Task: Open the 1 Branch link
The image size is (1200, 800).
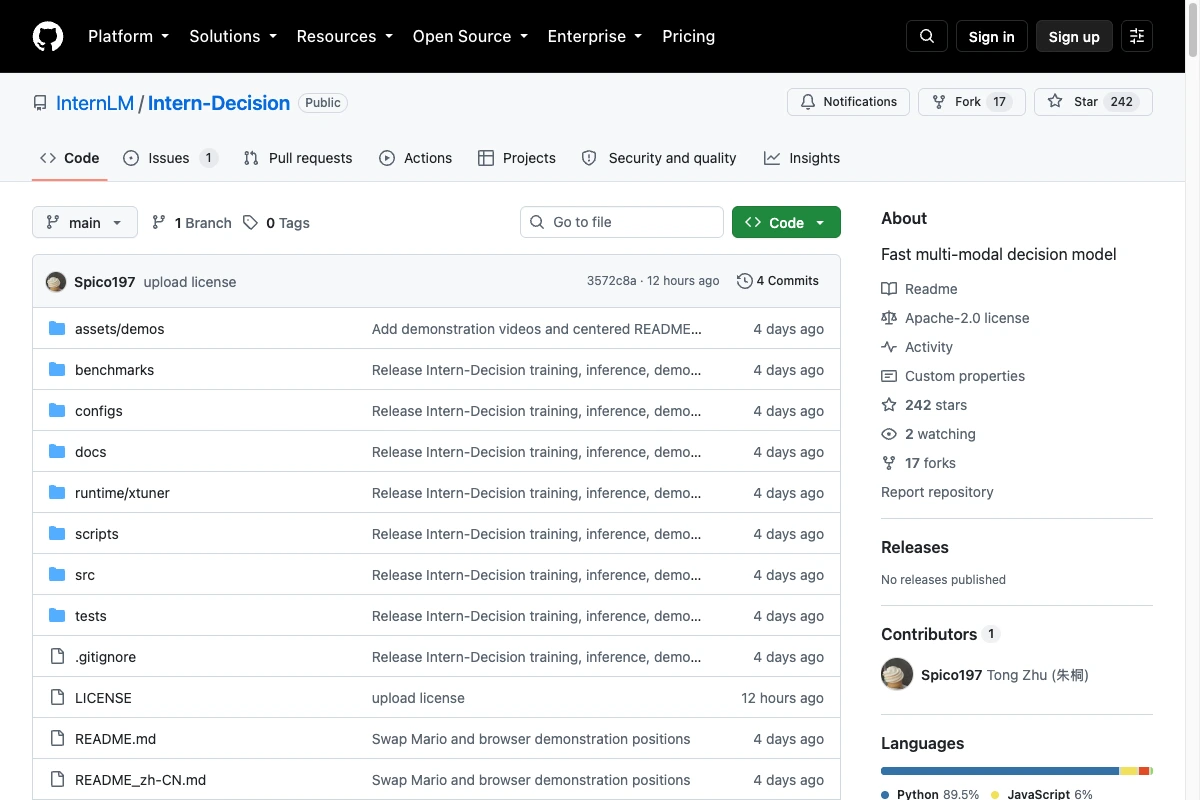Action: (x=191, y=222)
